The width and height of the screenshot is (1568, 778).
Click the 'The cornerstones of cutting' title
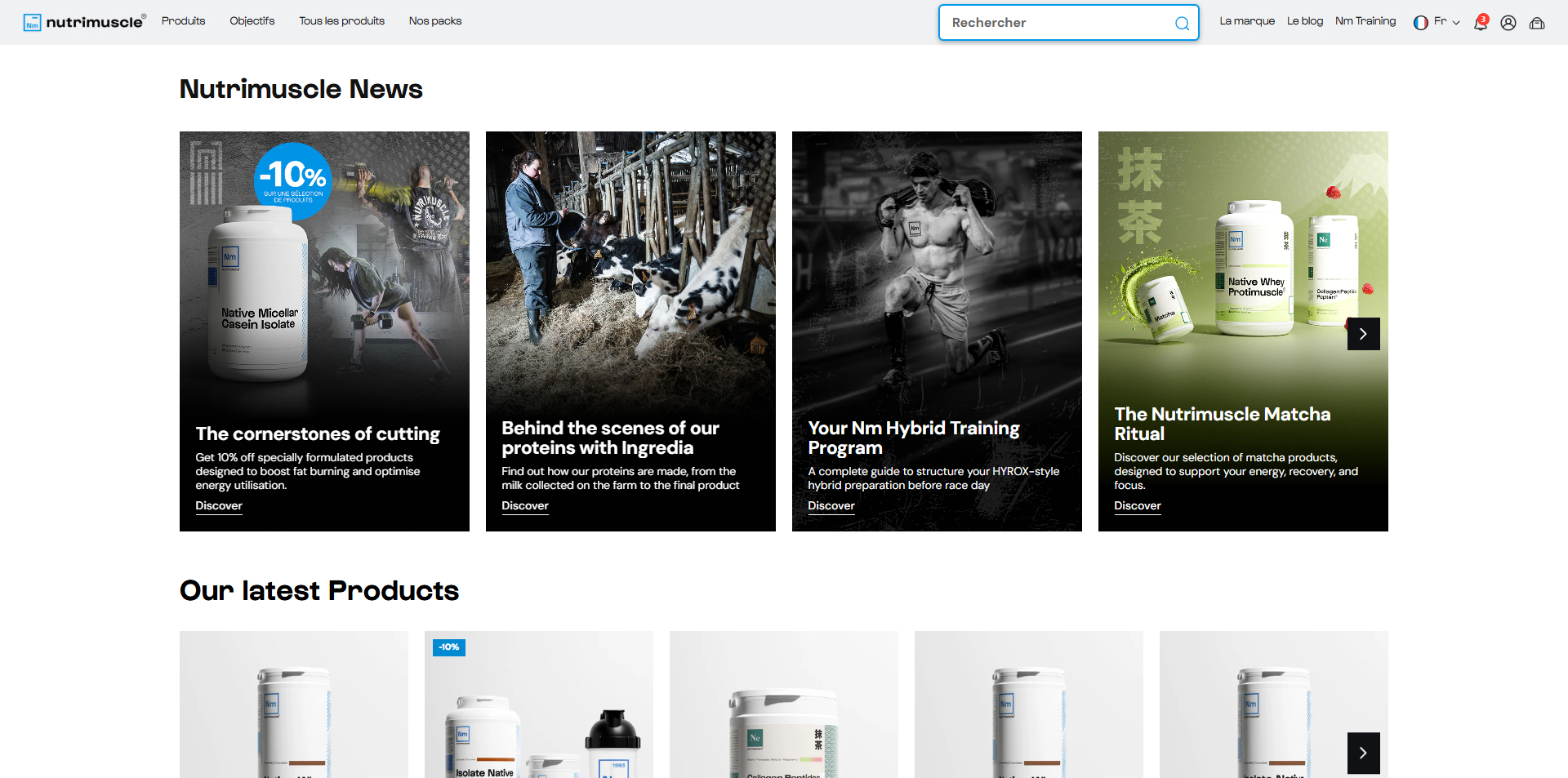click(x=318, y=433)
